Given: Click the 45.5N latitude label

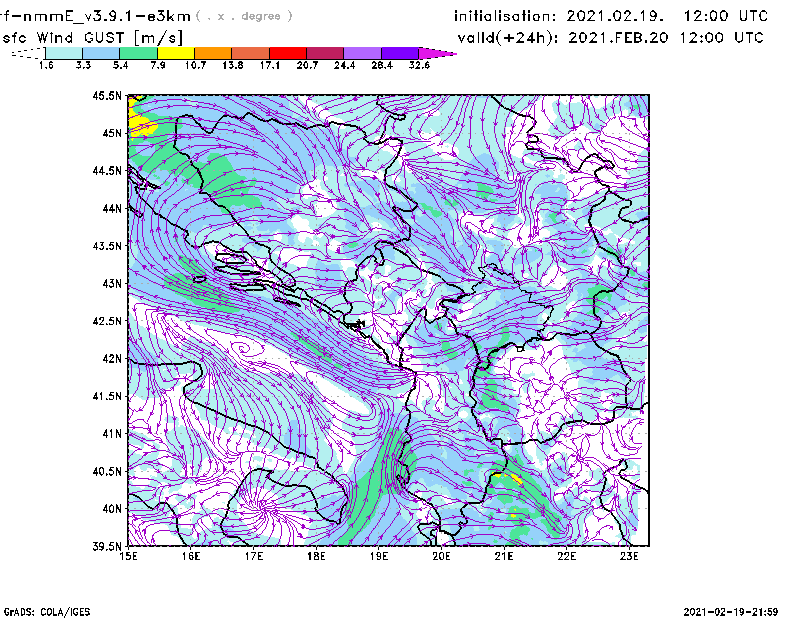Looking at the screenshot, I should 108,95.
